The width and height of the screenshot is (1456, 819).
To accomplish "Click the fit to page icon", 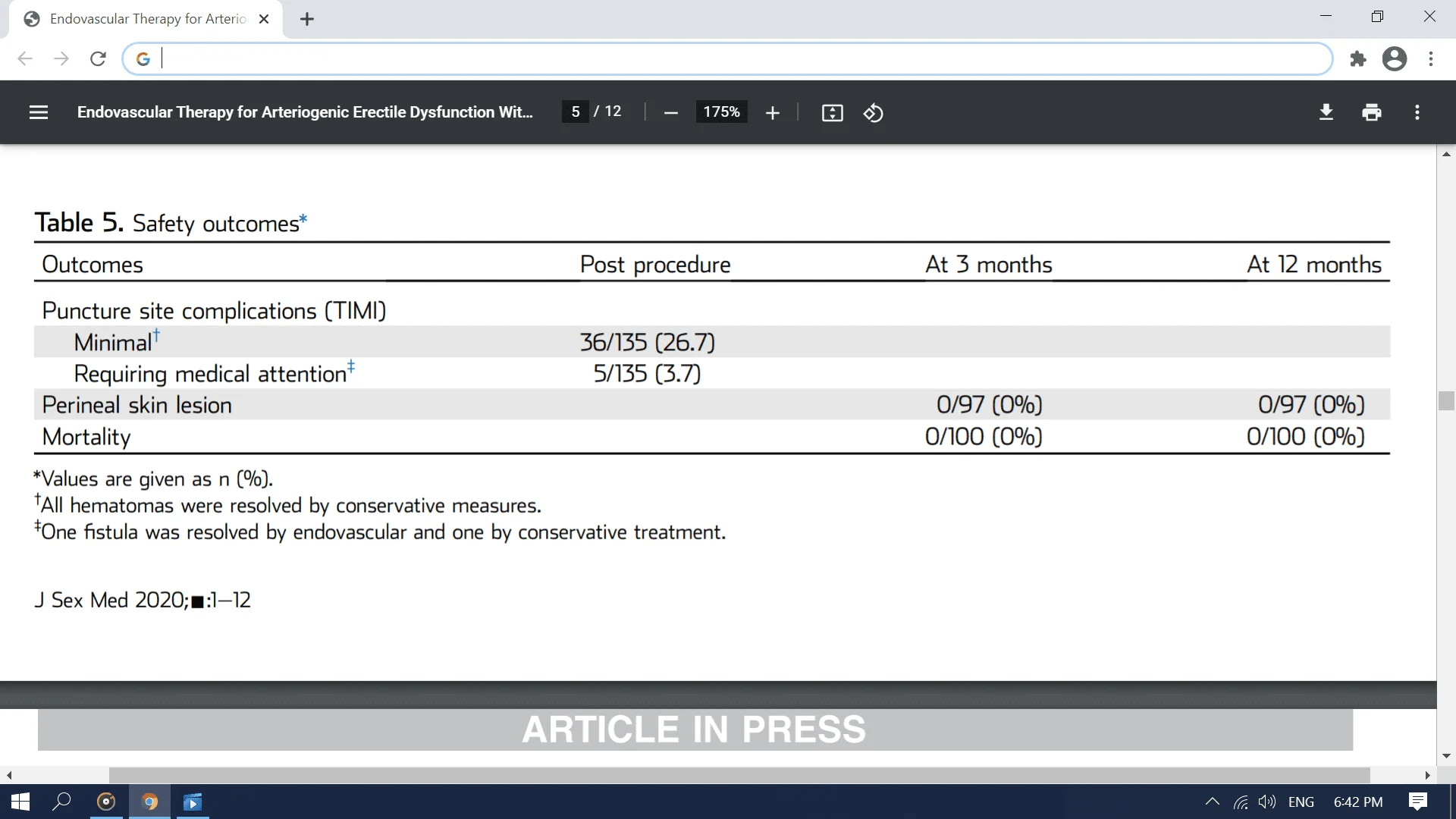I will click(x=832, y=113).
